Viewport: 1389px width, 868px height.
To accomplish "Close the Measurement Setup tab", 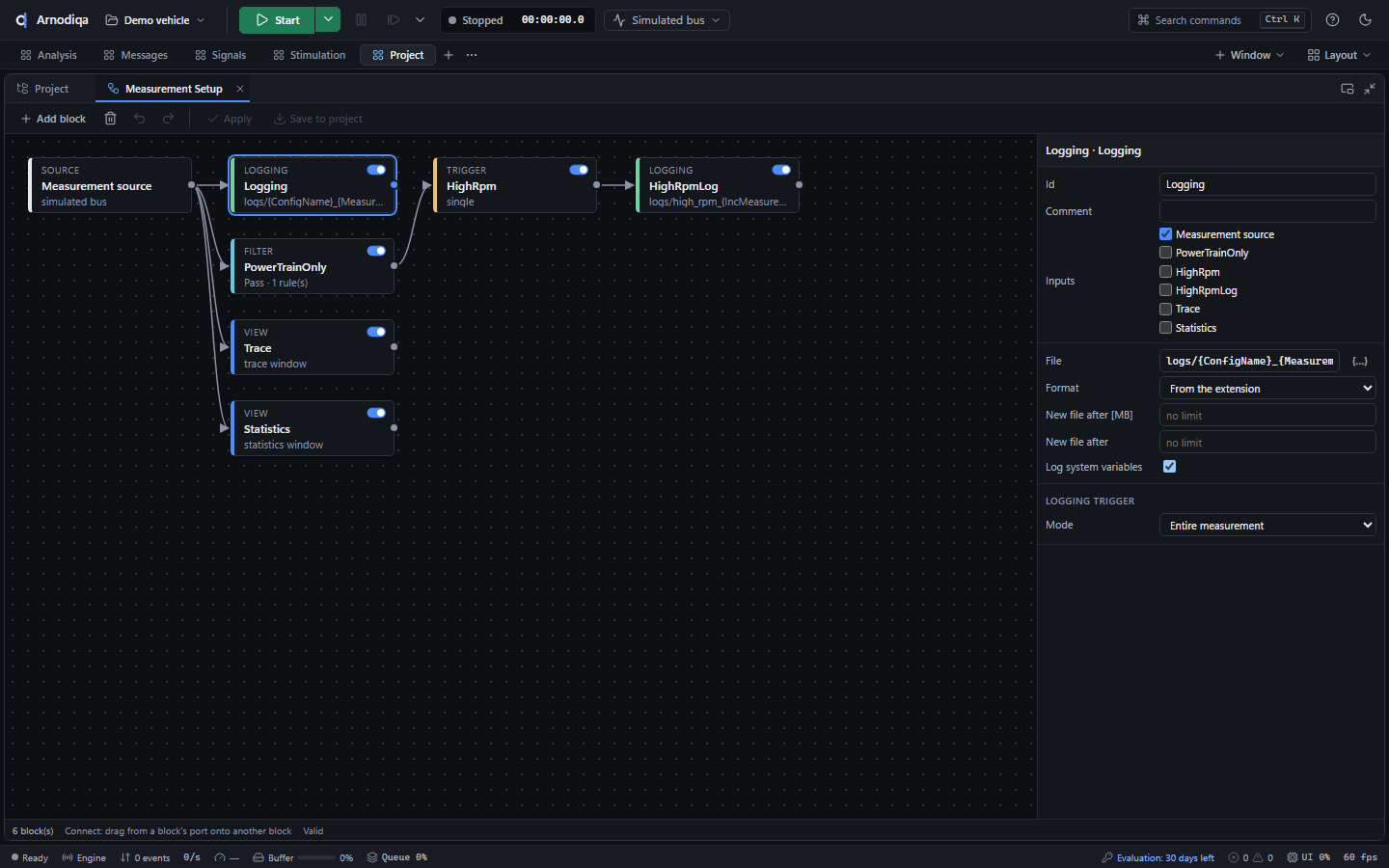I will tap(240, 89).
